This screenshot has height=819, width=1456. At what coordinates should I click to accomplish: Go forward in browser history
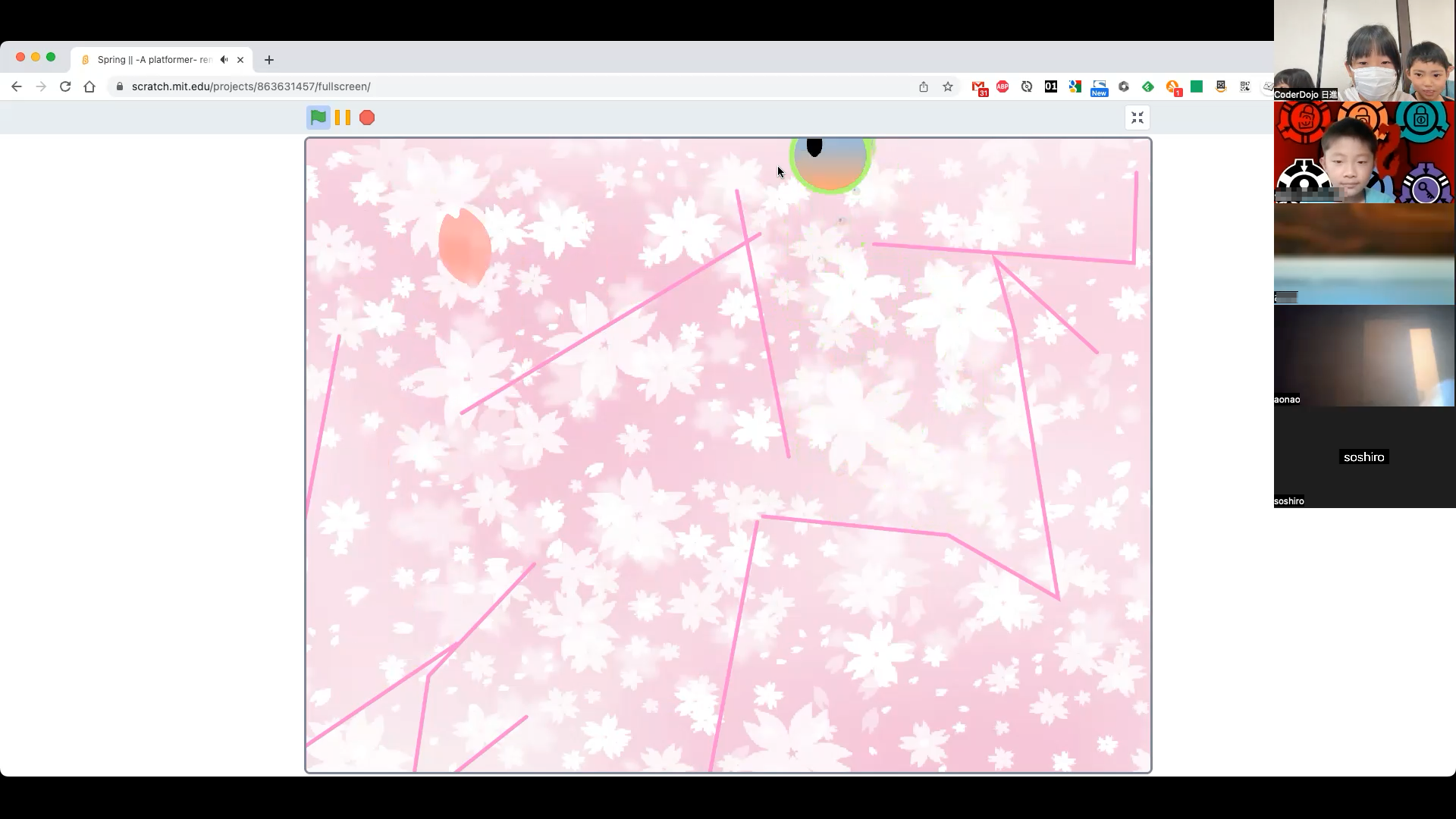click(x=41, y=86)
